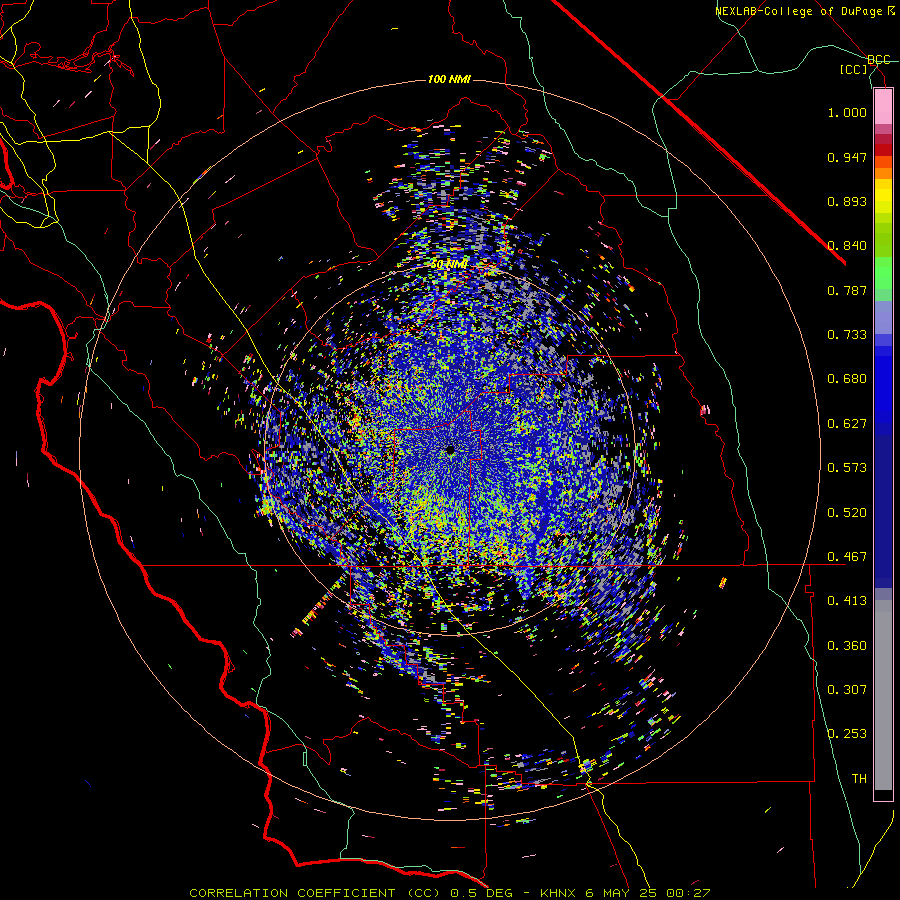Click the 0.787 legend value
The height and width of the screenshot is (900, 900).
pyautogui.click(x=847, y=290)
